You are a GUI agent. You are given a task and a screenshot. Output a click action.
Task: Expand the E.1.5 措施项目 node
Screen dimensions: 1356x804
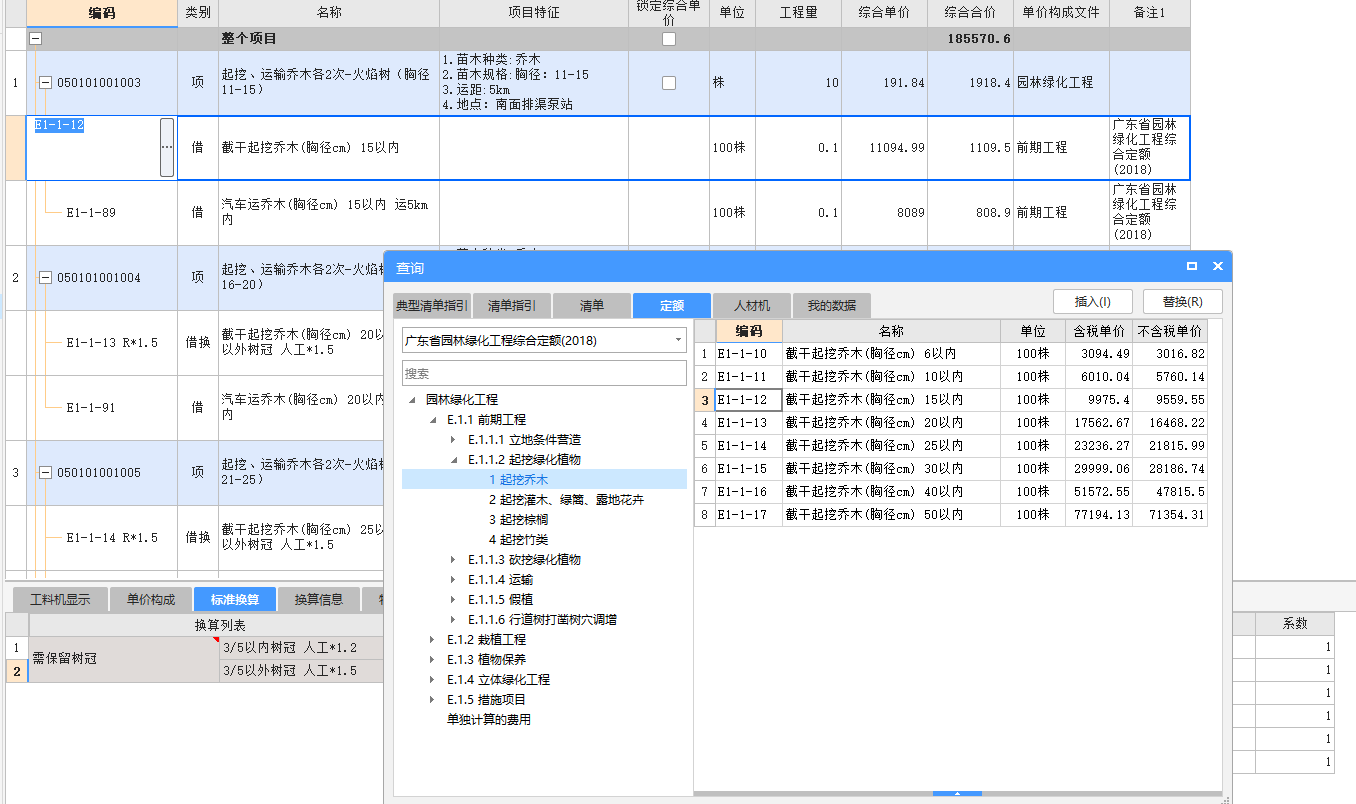pos(433,700)
